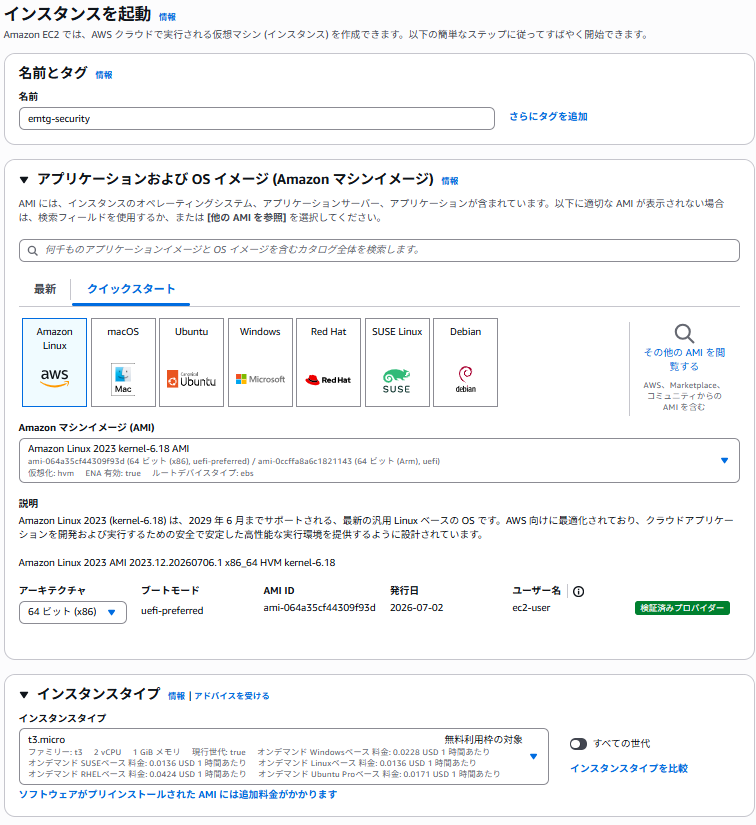Select the Debian AMI tile
The width and height of the screenshot is (756, 825).
tap(465, 362)
